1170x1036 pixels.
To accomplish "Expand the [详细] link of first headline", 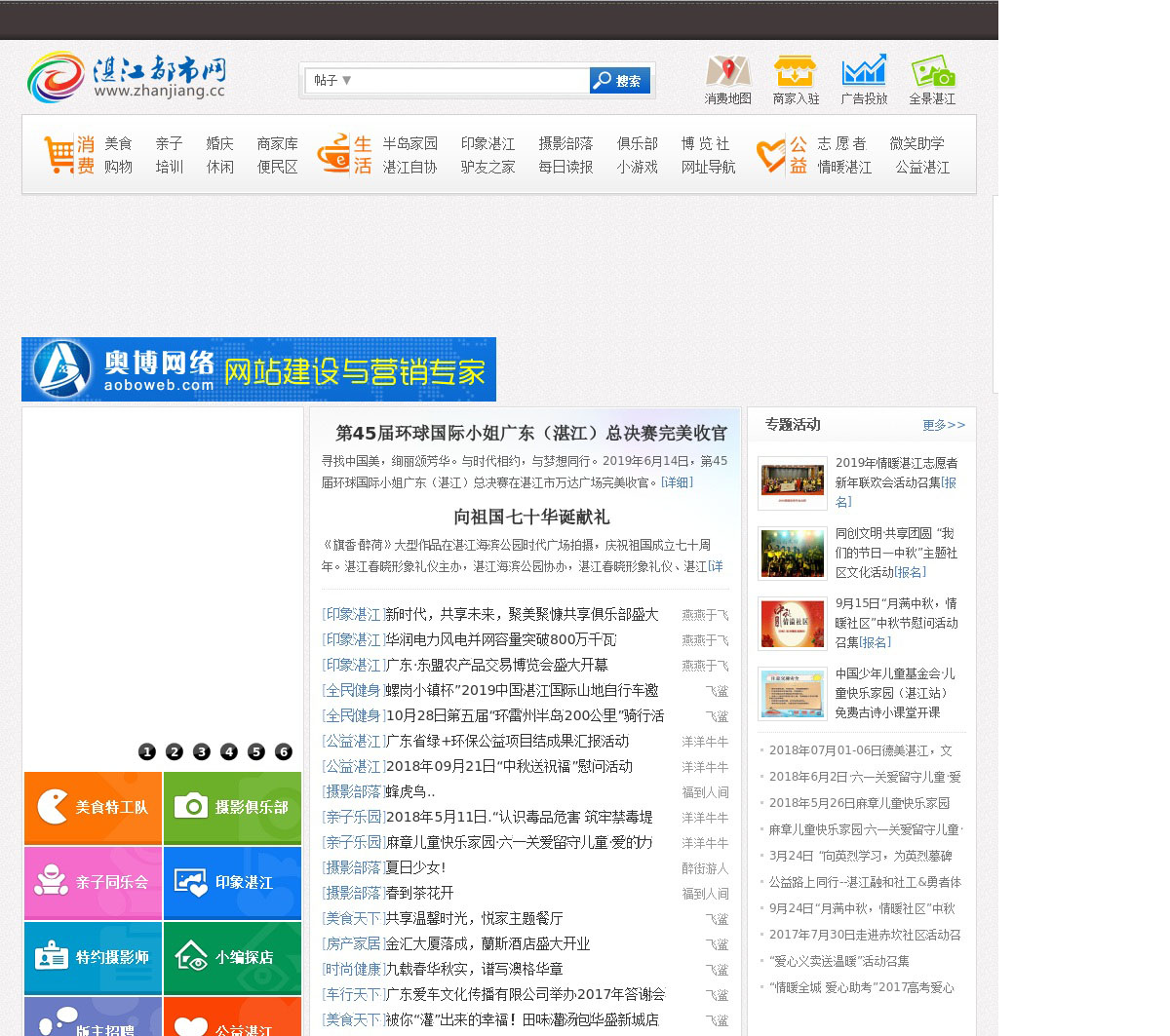I will 677,482.
